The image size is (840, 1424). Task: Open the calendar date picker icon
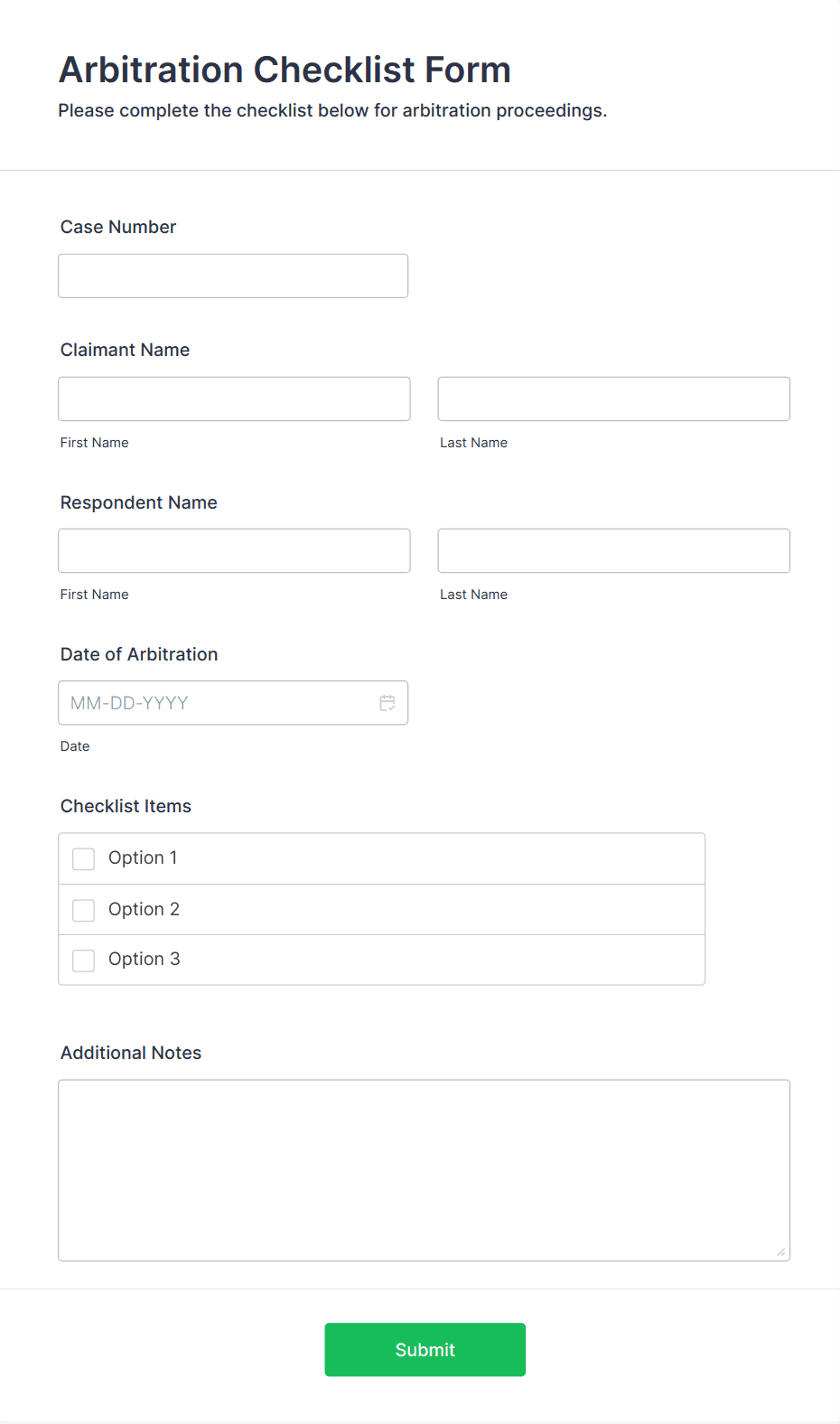pos(387,702)
